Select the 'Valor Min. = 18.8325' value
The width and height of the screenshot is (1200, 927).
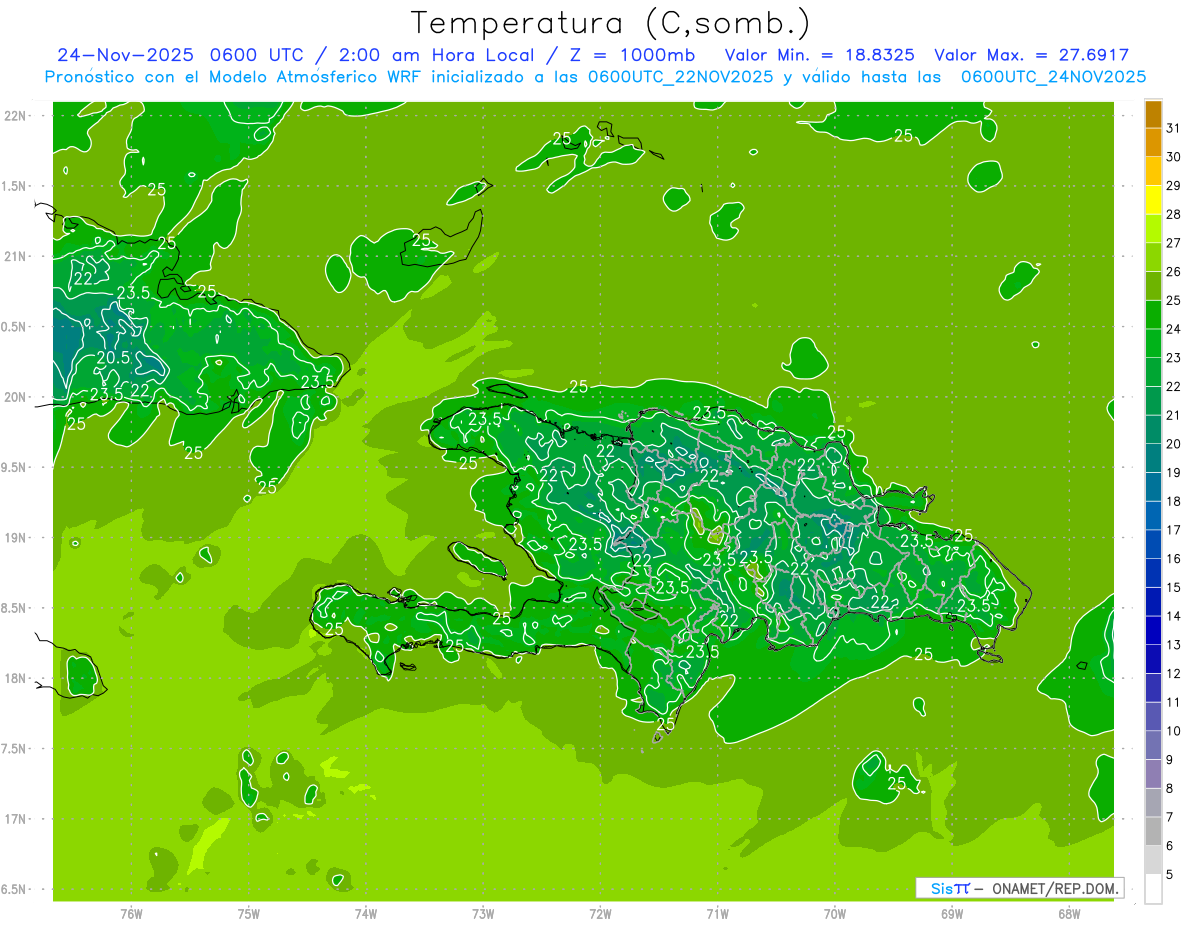(819, 55)
